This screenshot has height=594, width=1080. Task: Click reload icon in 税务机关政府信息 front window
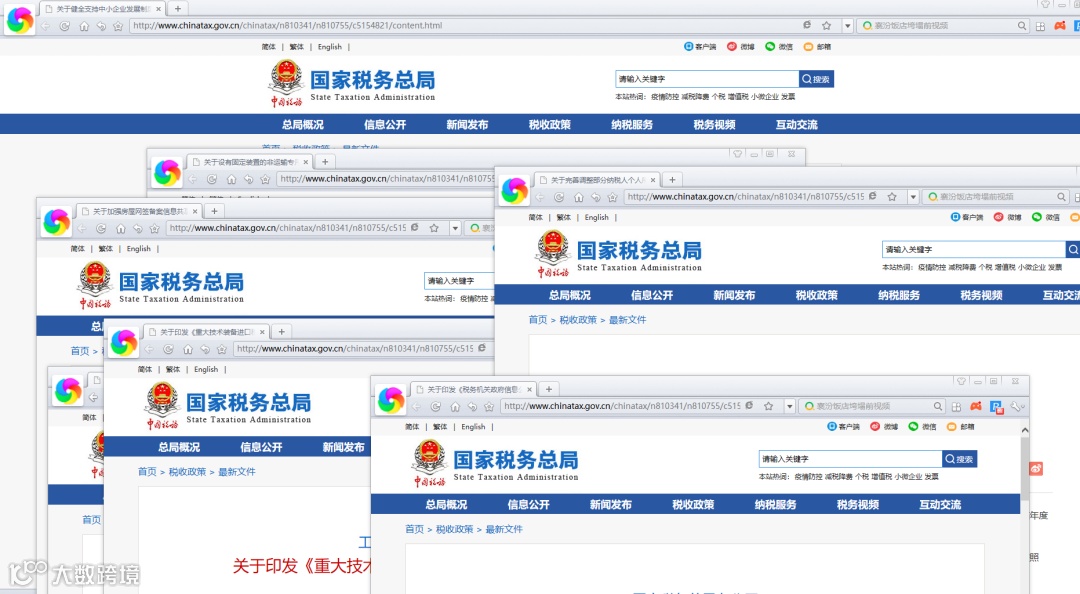point(435,407)
